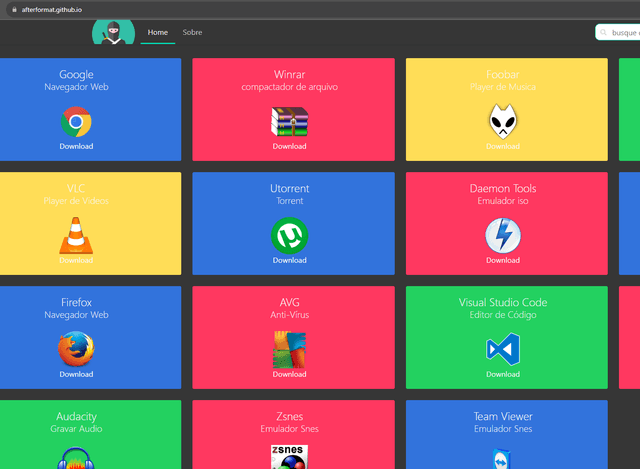640x469 pixels.
Task: Click the Audacity card title
Action: coord(76,416)
